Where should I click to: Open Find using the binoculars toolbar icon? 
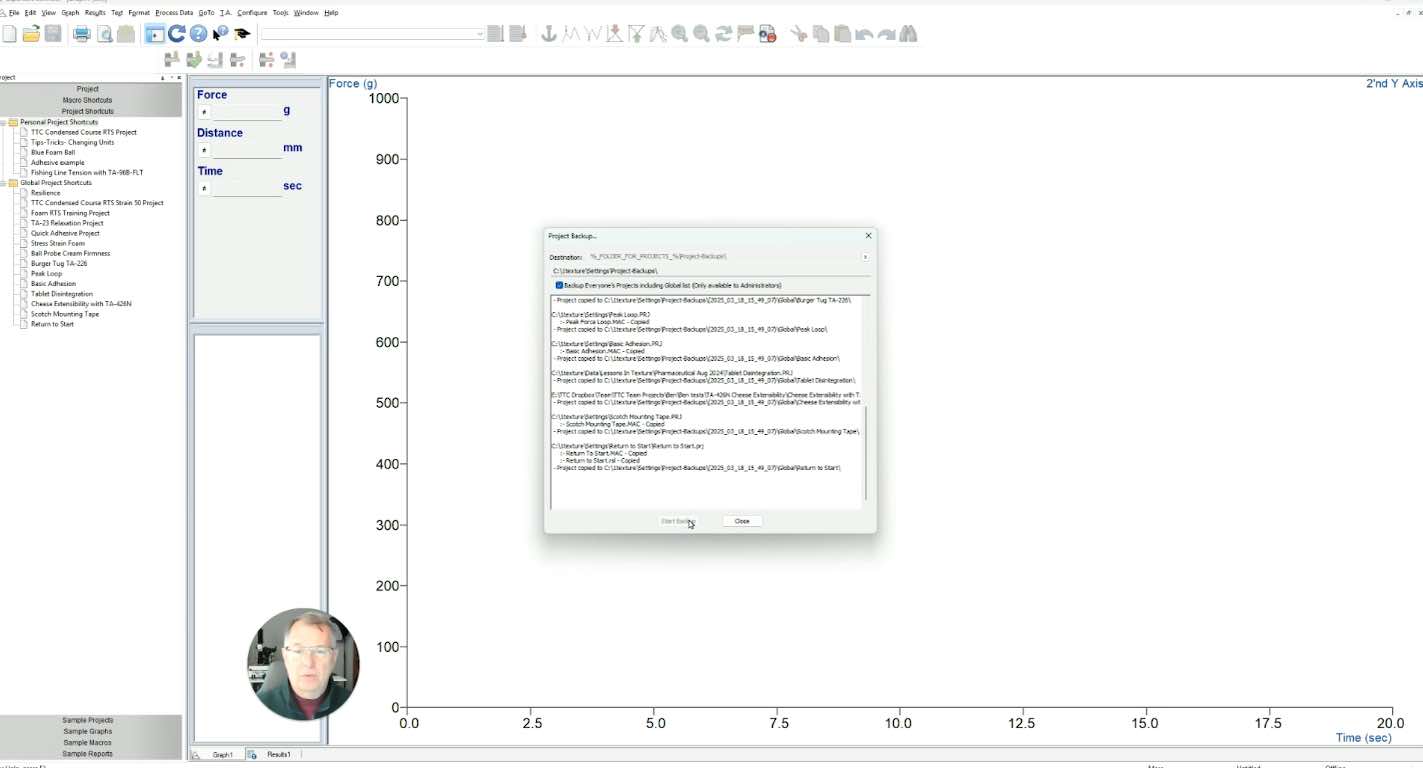tap(908, 33)
